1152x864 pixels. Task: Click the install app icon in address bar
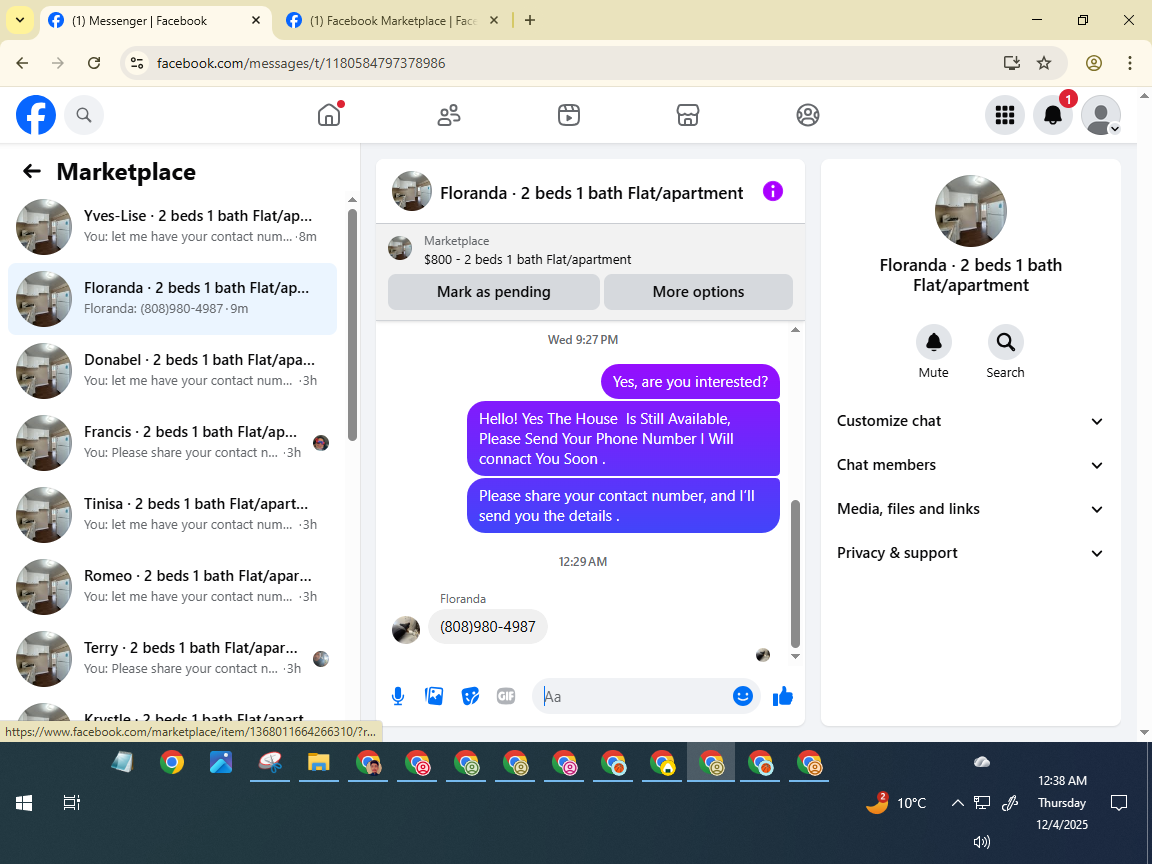tap(1012, 63)
